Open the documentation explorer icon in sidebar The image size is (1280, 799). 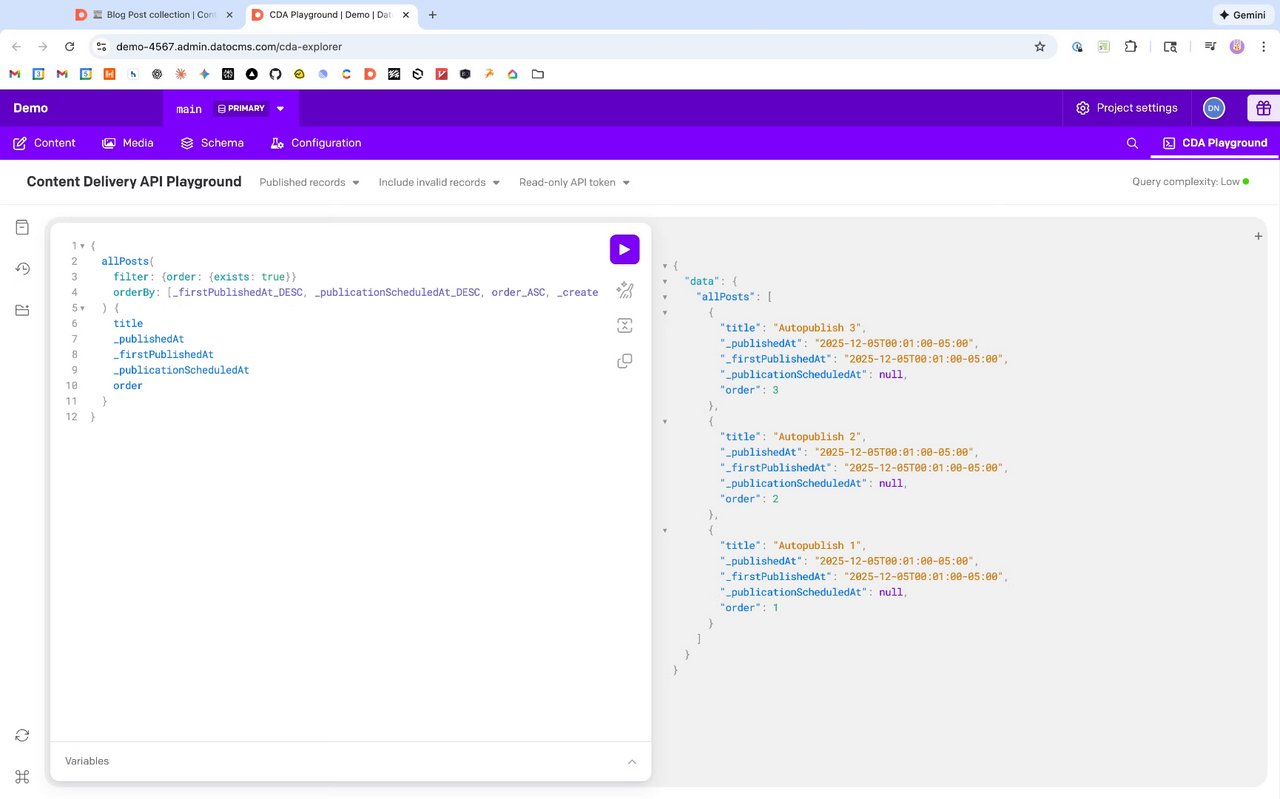pos(22,228)
